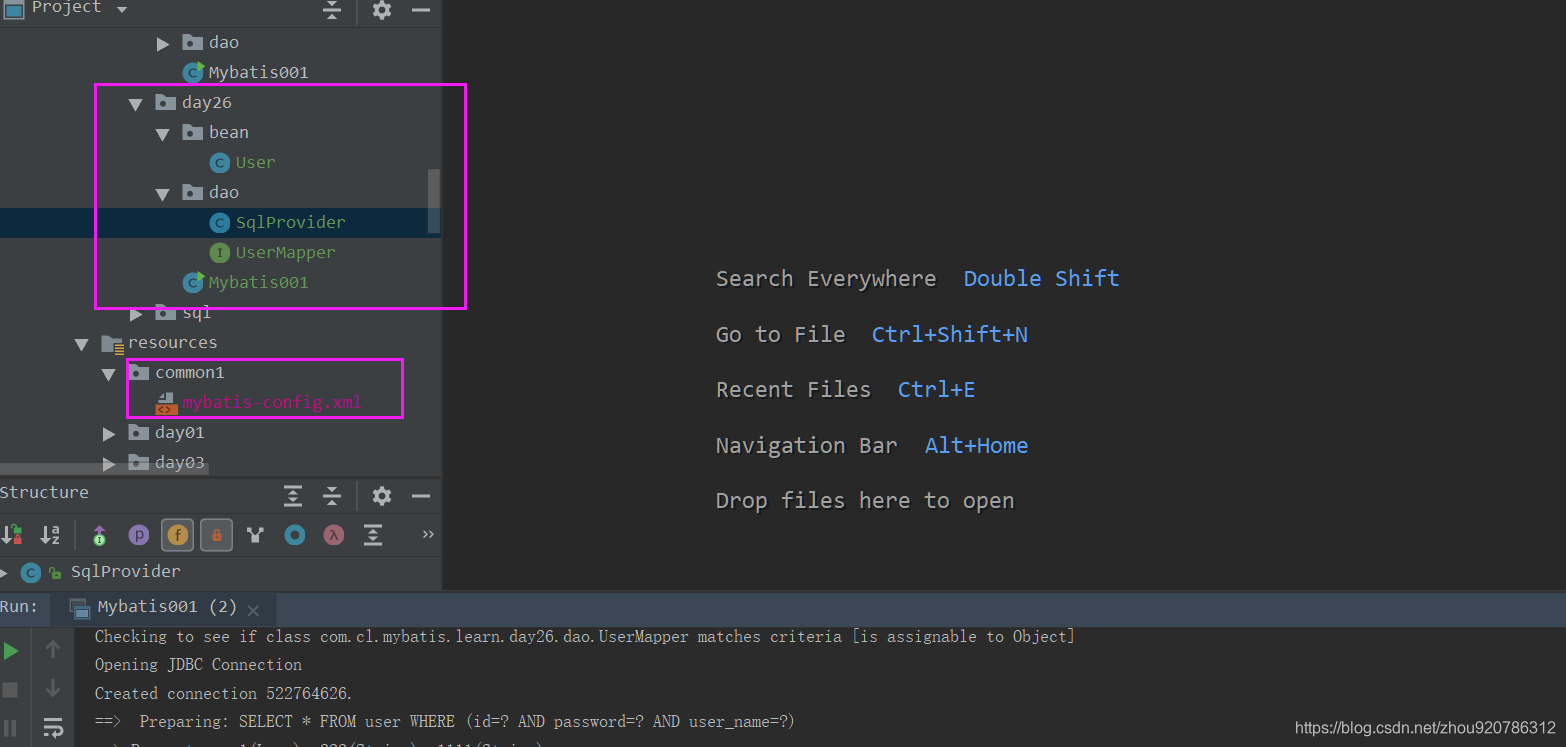Click the 'Search Everywhere' hint text
This screenshot has width=1566, height=747.
(x=826, y=278)
